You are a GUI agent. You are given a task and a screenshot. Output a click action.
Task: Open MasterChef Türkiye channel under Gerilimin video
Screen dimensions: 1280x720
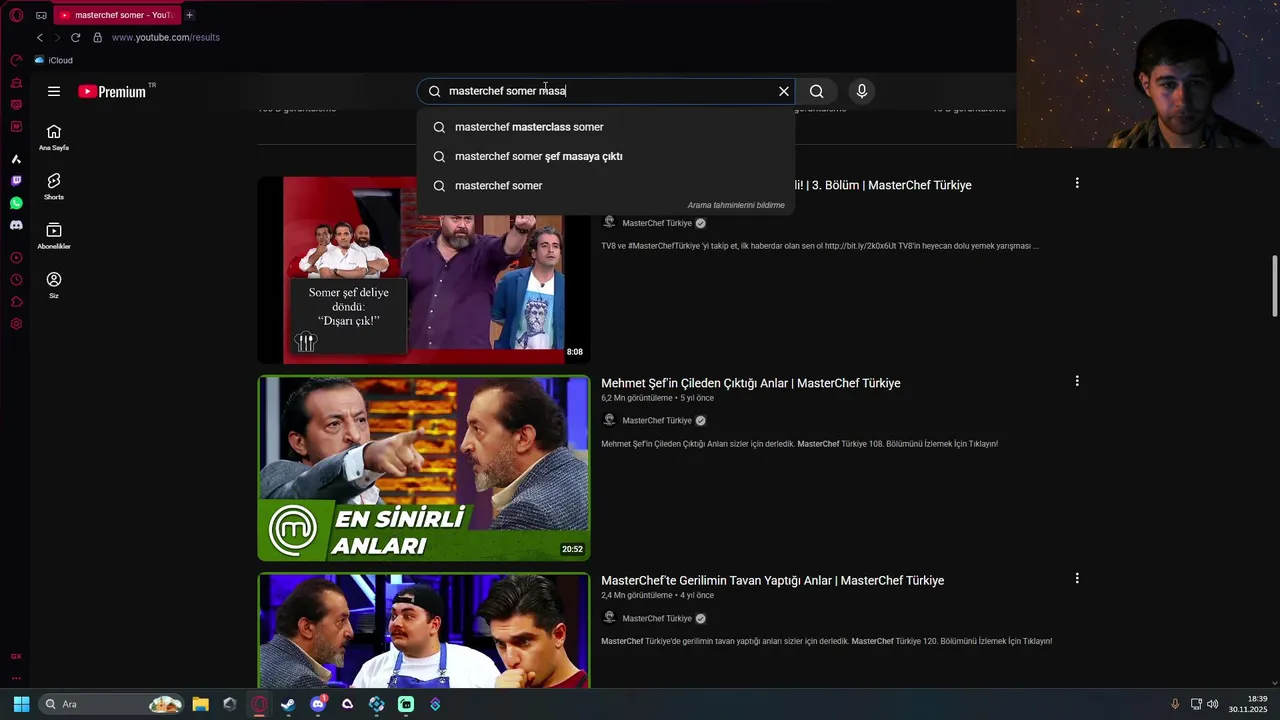(x=656, y=618)
